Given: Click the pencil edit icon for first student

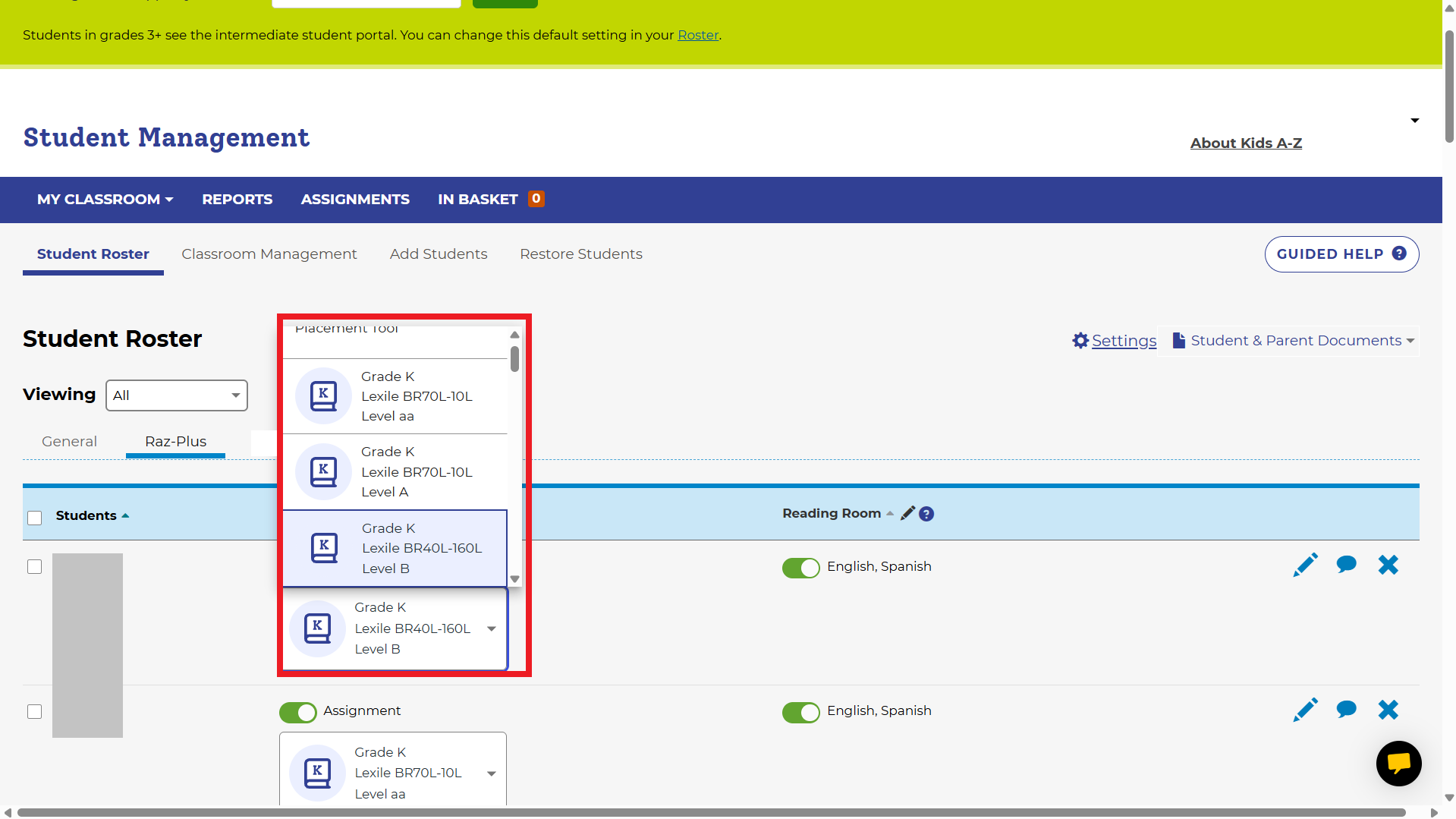Looking at the screenshot, I should (x=1305, y=565).
